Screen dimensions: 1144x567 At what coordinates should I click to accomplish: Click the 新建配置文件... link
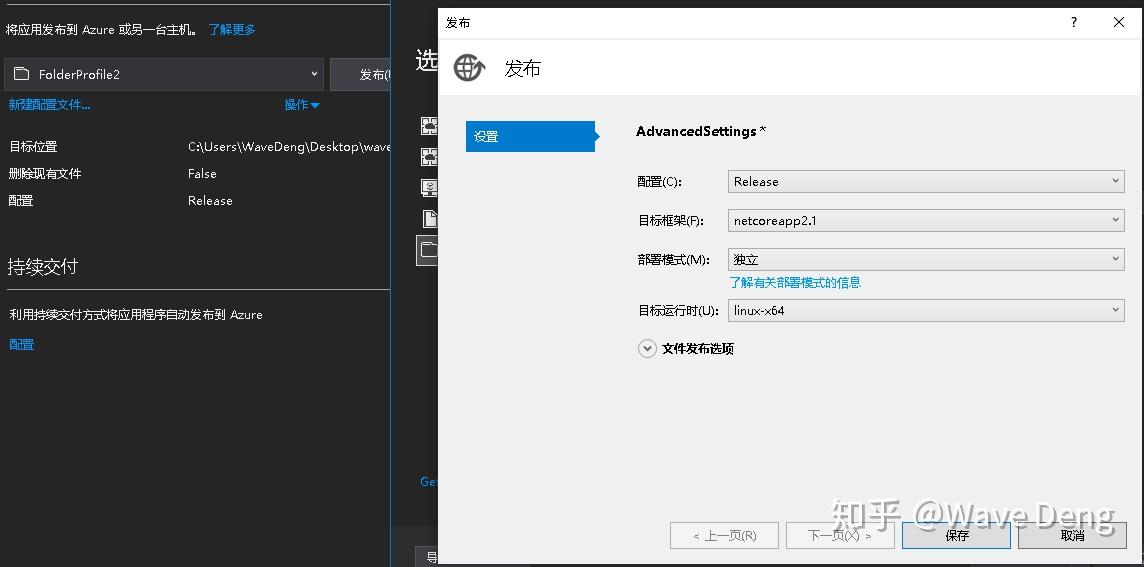[50, 105]
